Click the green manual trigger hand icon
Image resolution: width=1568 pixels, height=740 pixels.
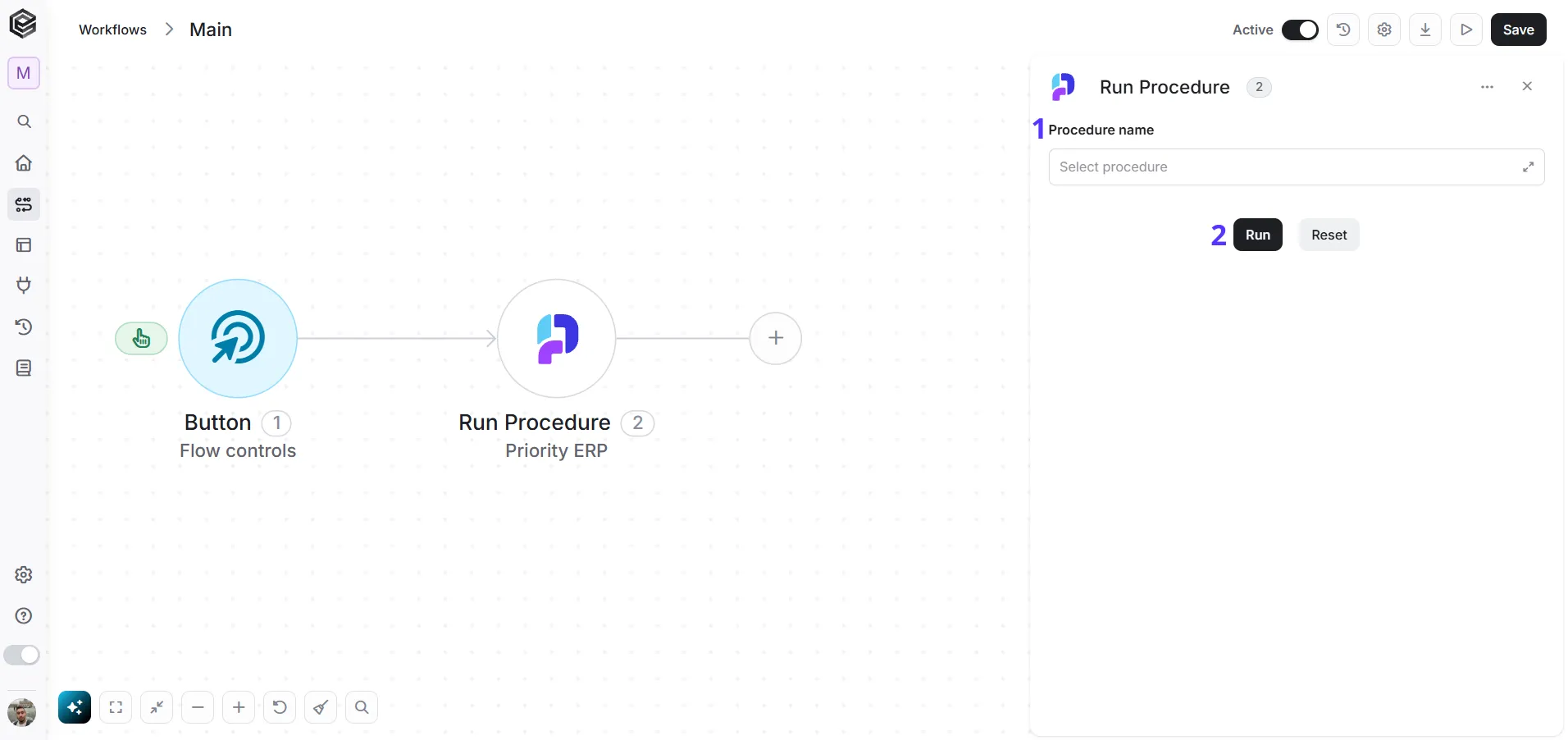pos(141,338)
